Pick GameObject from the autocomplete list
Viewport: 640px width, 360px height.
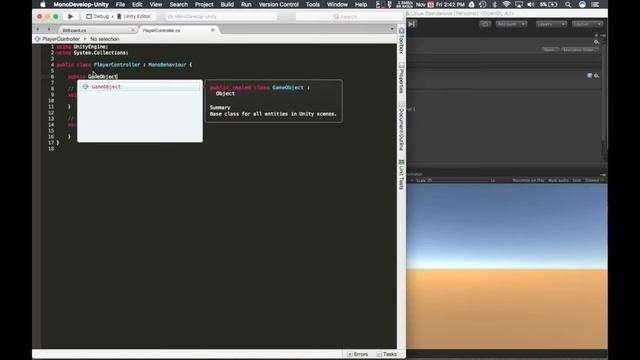(140, 87)
